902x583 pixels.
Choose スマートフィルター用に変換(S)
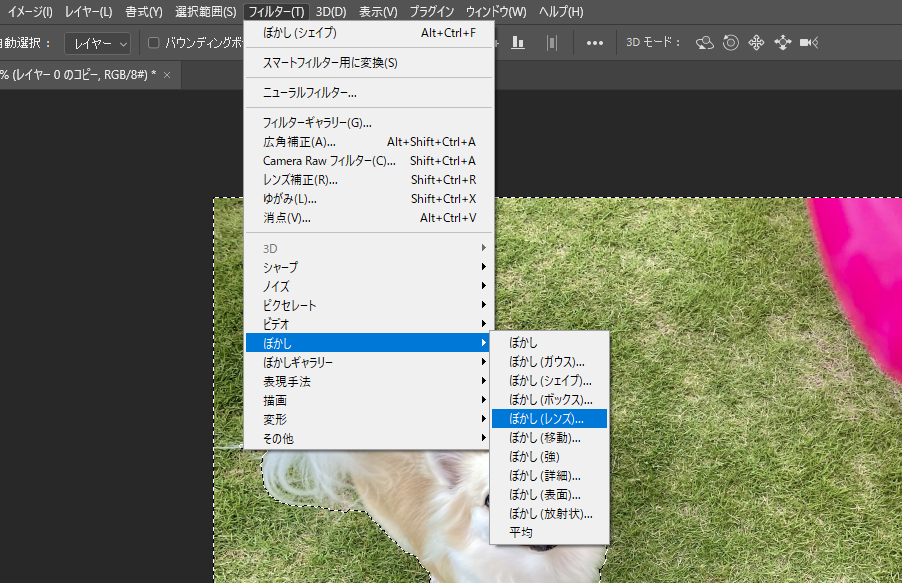click(x=369, y=63)
